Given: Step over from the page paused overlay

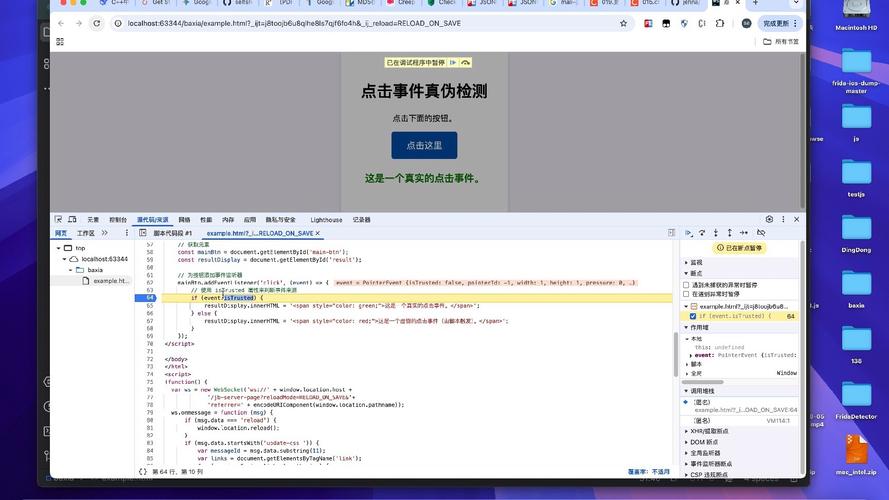Looking at the screenshot, I should coord(465,62).
